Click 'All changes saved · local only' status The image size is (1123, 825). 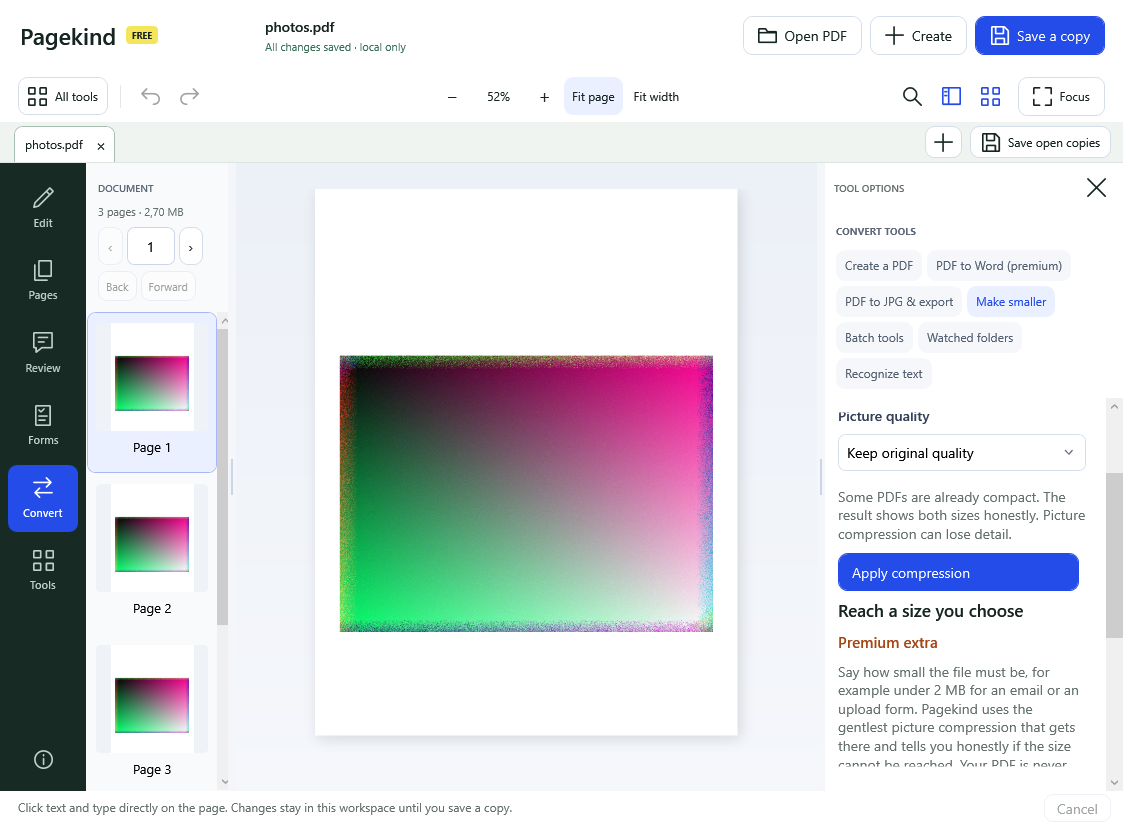335,47
